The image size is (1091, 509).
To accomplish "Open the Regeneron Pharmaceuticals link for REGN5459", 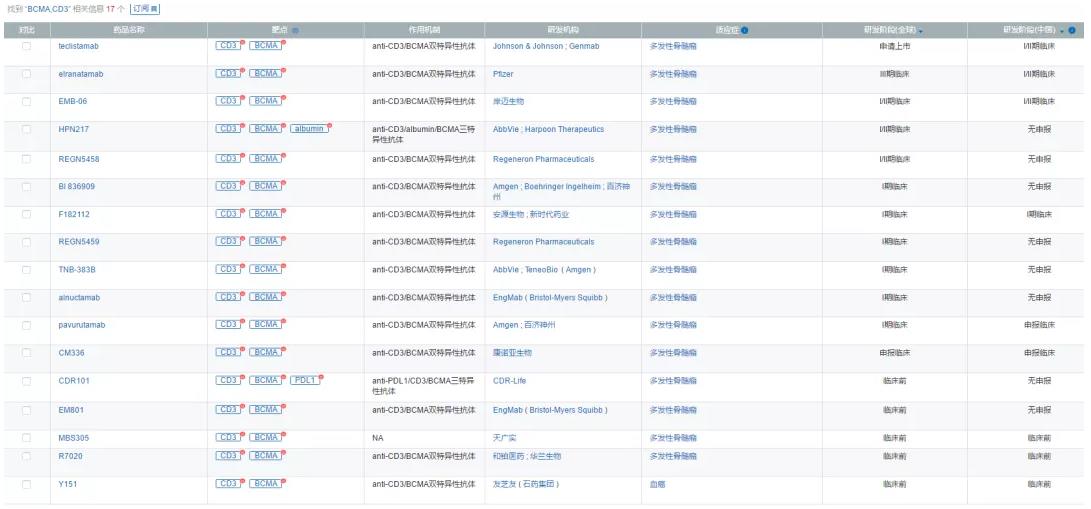I will tap(543, 241).
